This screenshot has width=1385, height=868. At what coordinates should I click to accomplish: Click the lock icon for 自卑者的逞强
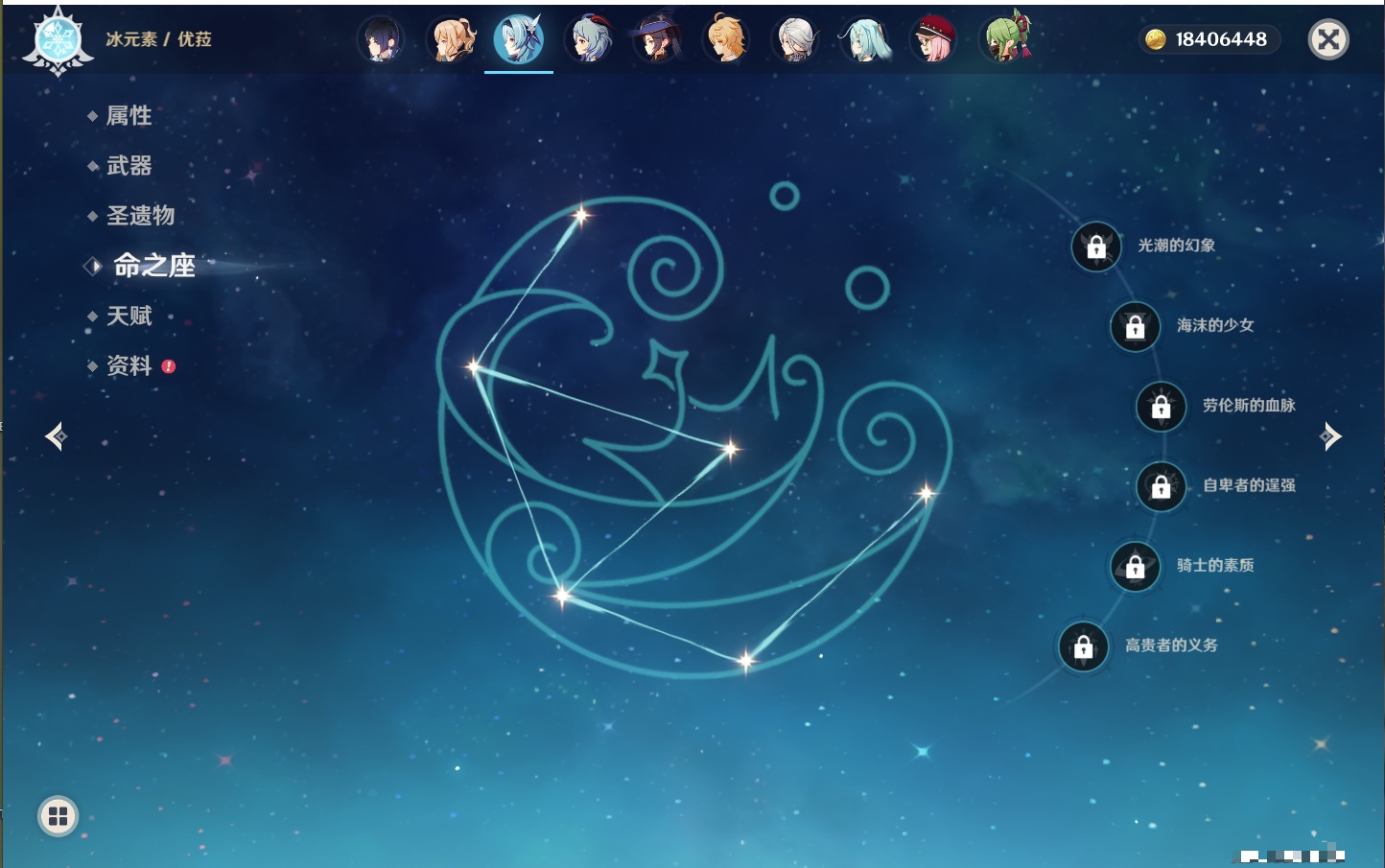click(1162, 486)
